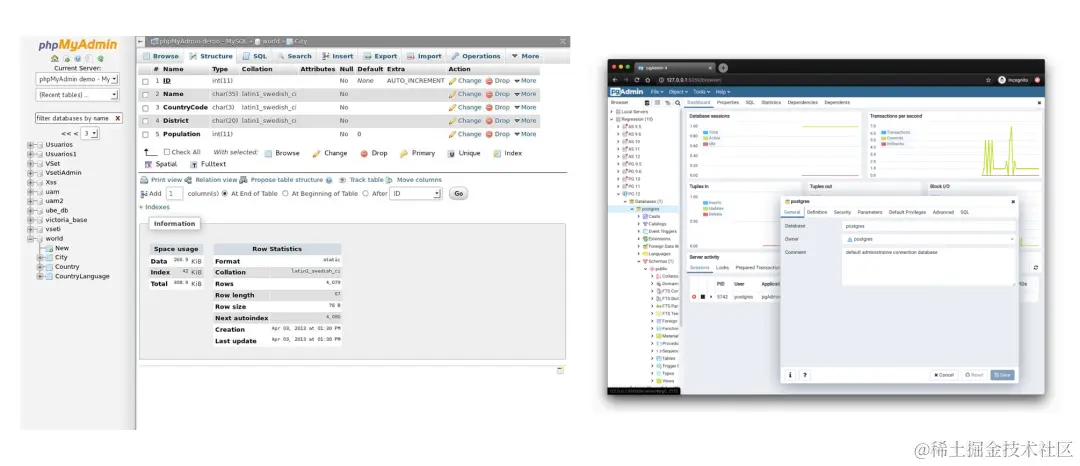Click the Primary key icon for selected columns
1080x466 pixels.
[404, 153]
